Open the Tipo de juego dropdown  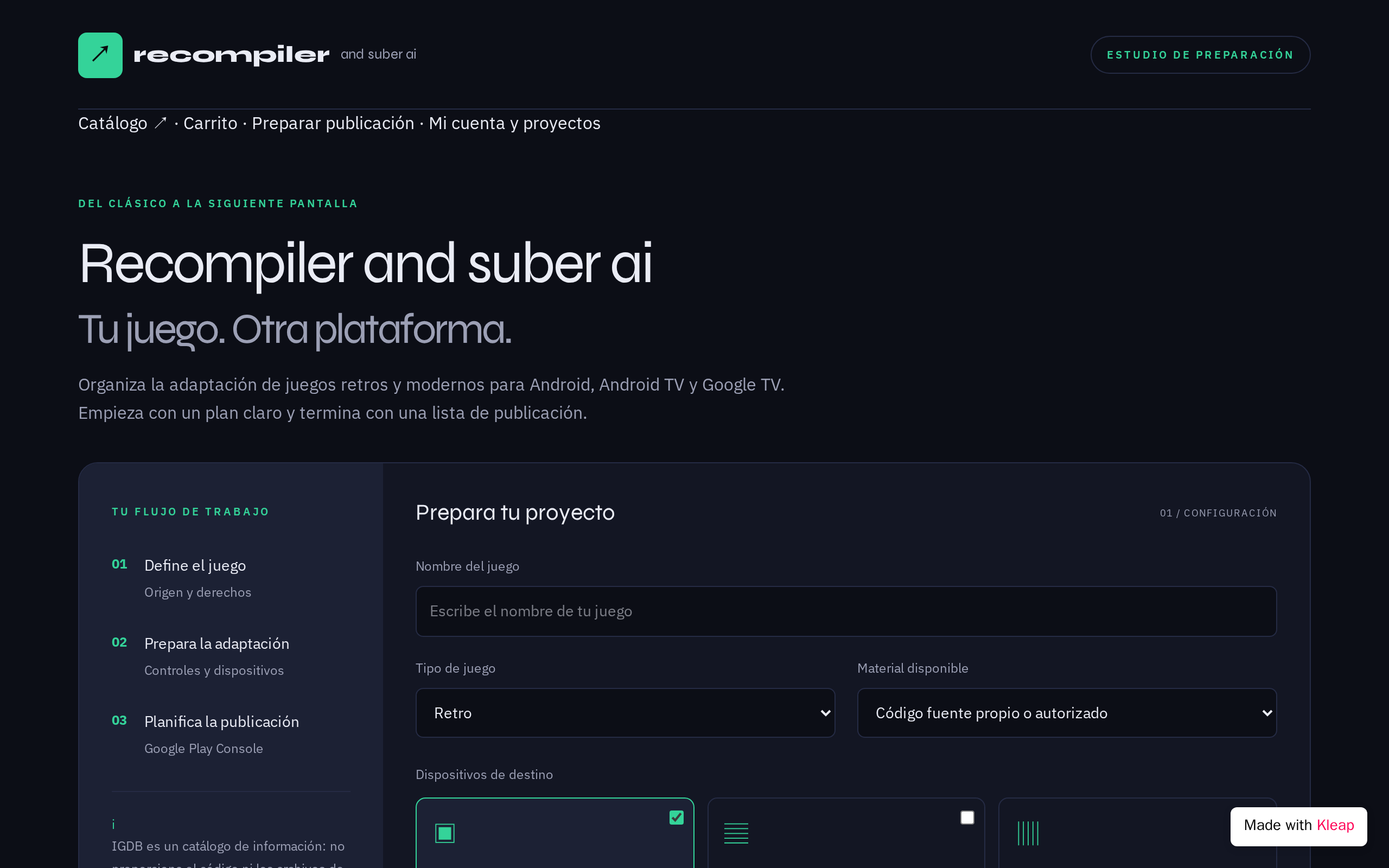625,712
